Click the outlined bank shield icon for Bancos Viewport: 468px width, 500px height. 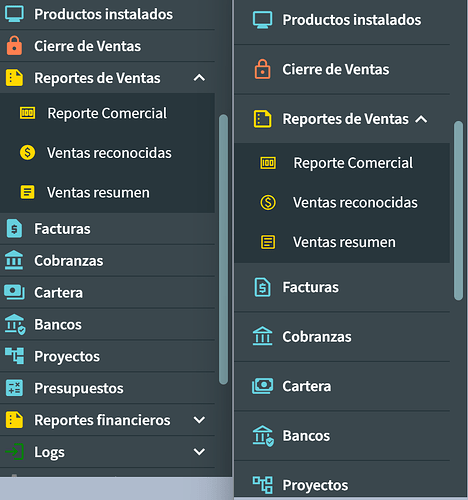pos(263,436)
